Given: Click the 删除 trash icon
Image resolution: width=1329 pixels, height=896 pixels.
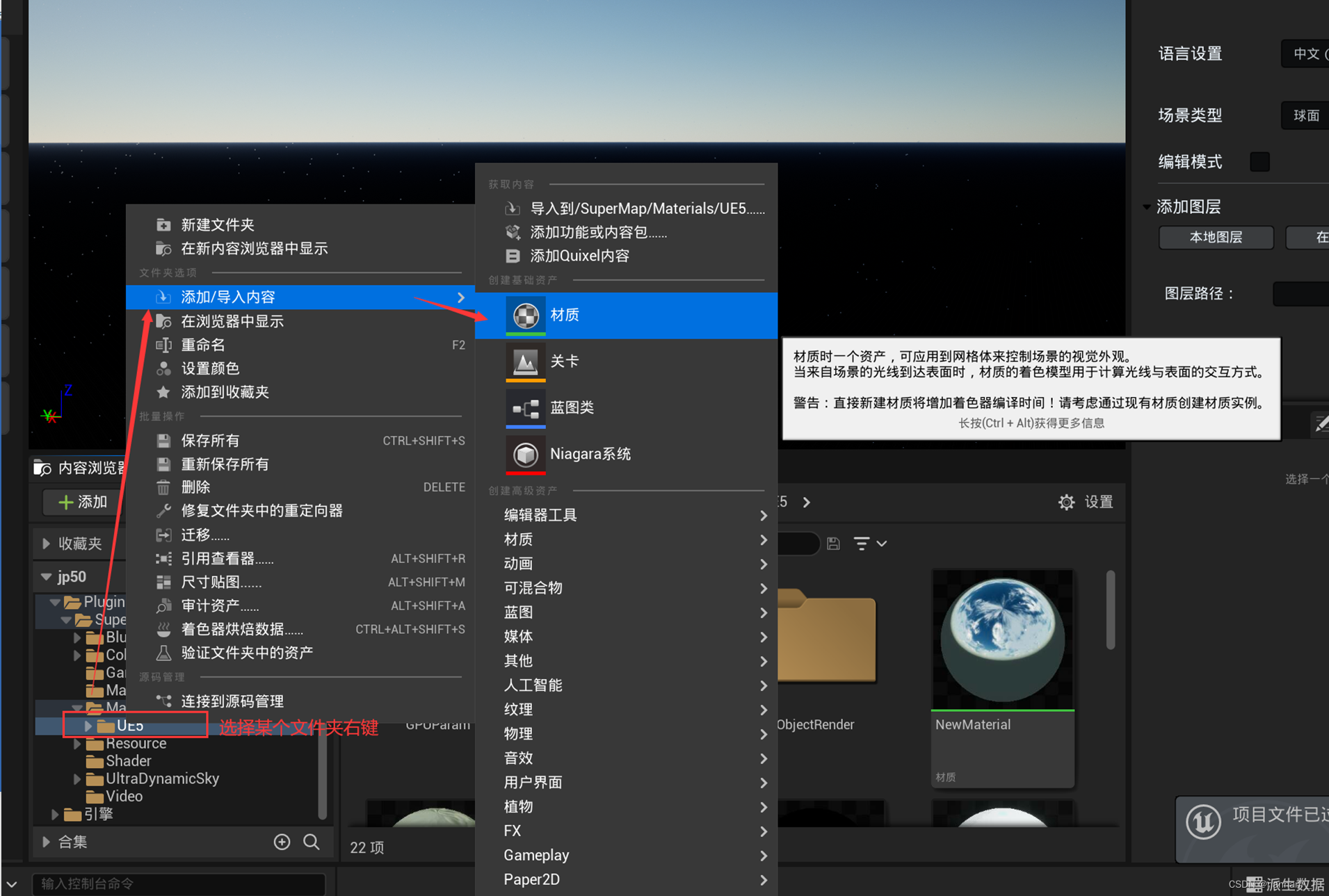Looking at the screenshot, I should [163, 487].
